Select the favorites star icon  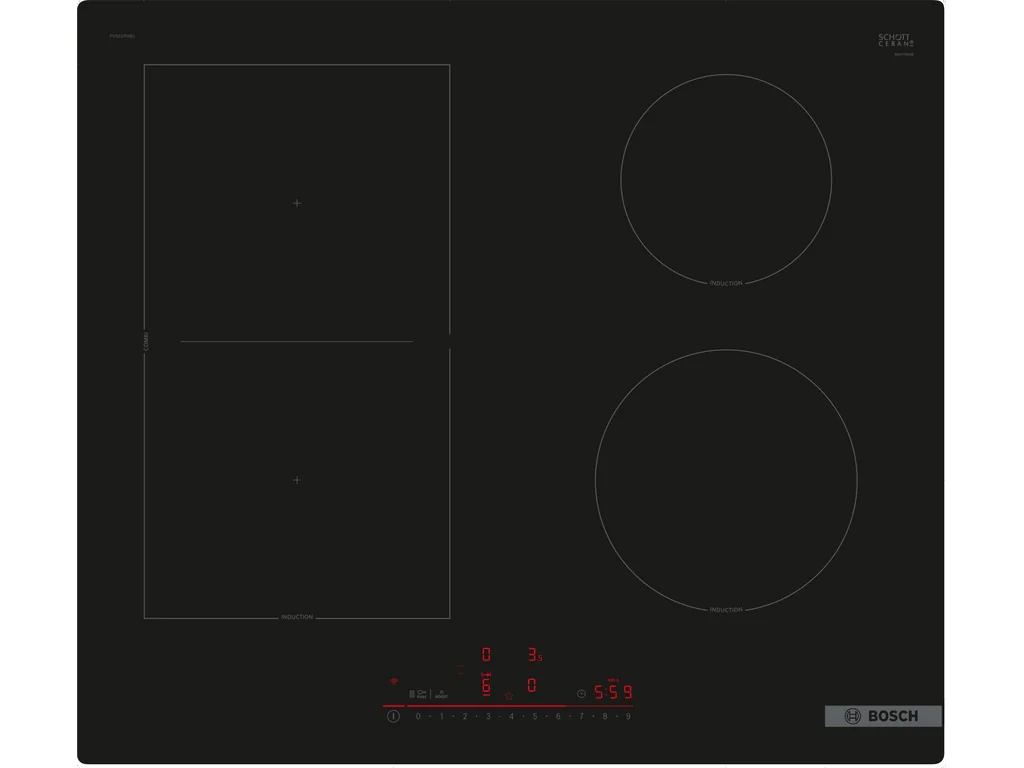point(508,696)
